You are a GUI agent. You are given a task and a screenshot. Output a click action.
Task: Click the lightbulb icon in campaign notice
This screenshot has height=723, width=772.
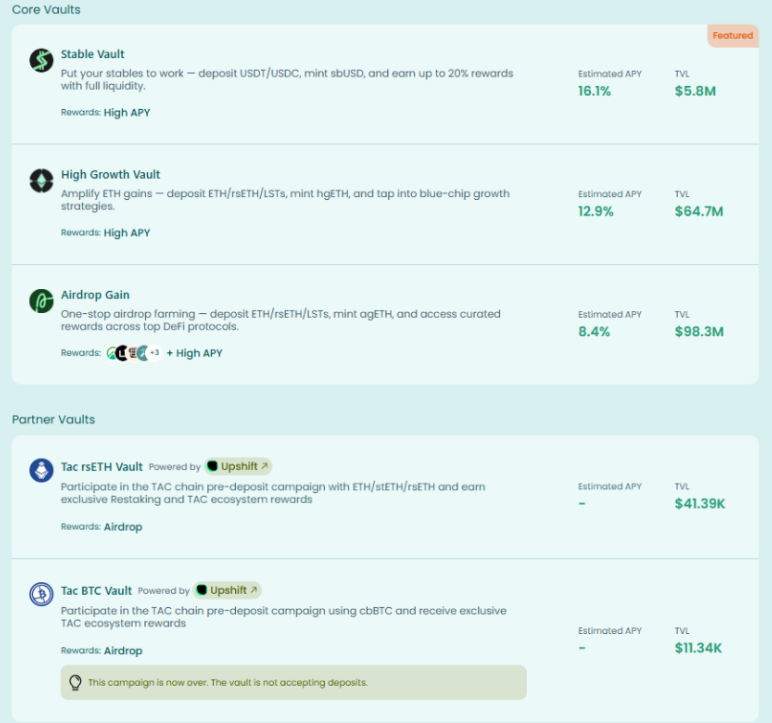[x=74, y=682]
